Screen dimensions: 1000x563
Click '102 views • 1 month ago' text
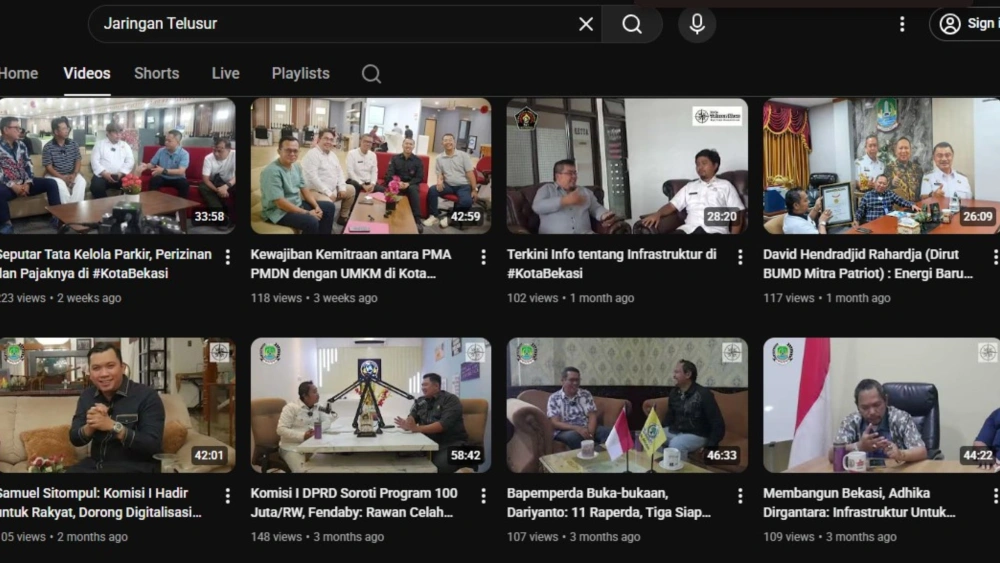(x=571, y=298)
